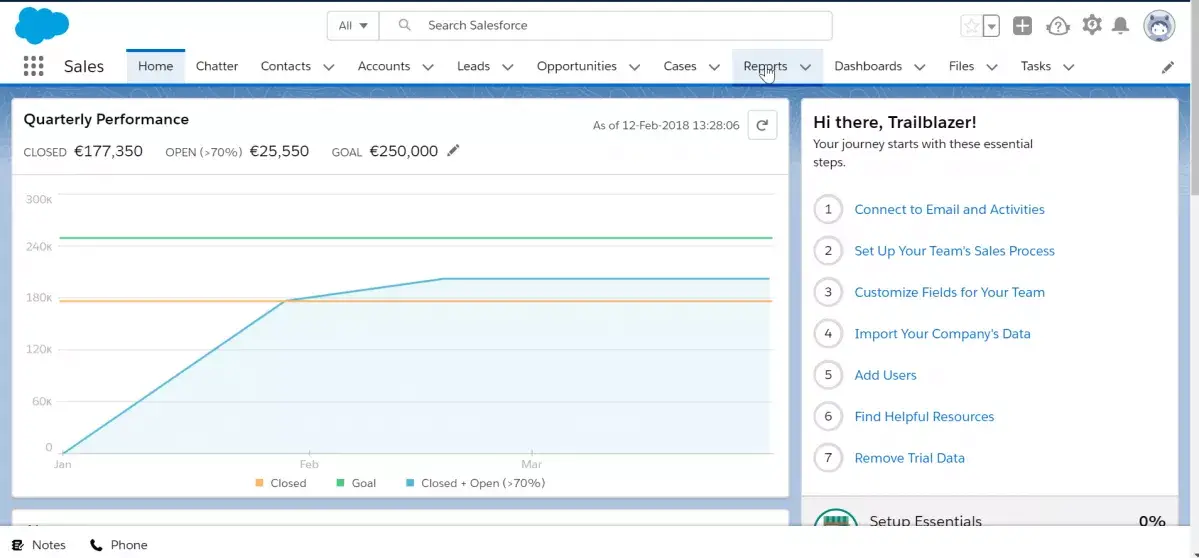The width and height of the screenshot is (1199, 558).
Task: Click the Quarterly Performance heading
Action: [x=106, y=119]
